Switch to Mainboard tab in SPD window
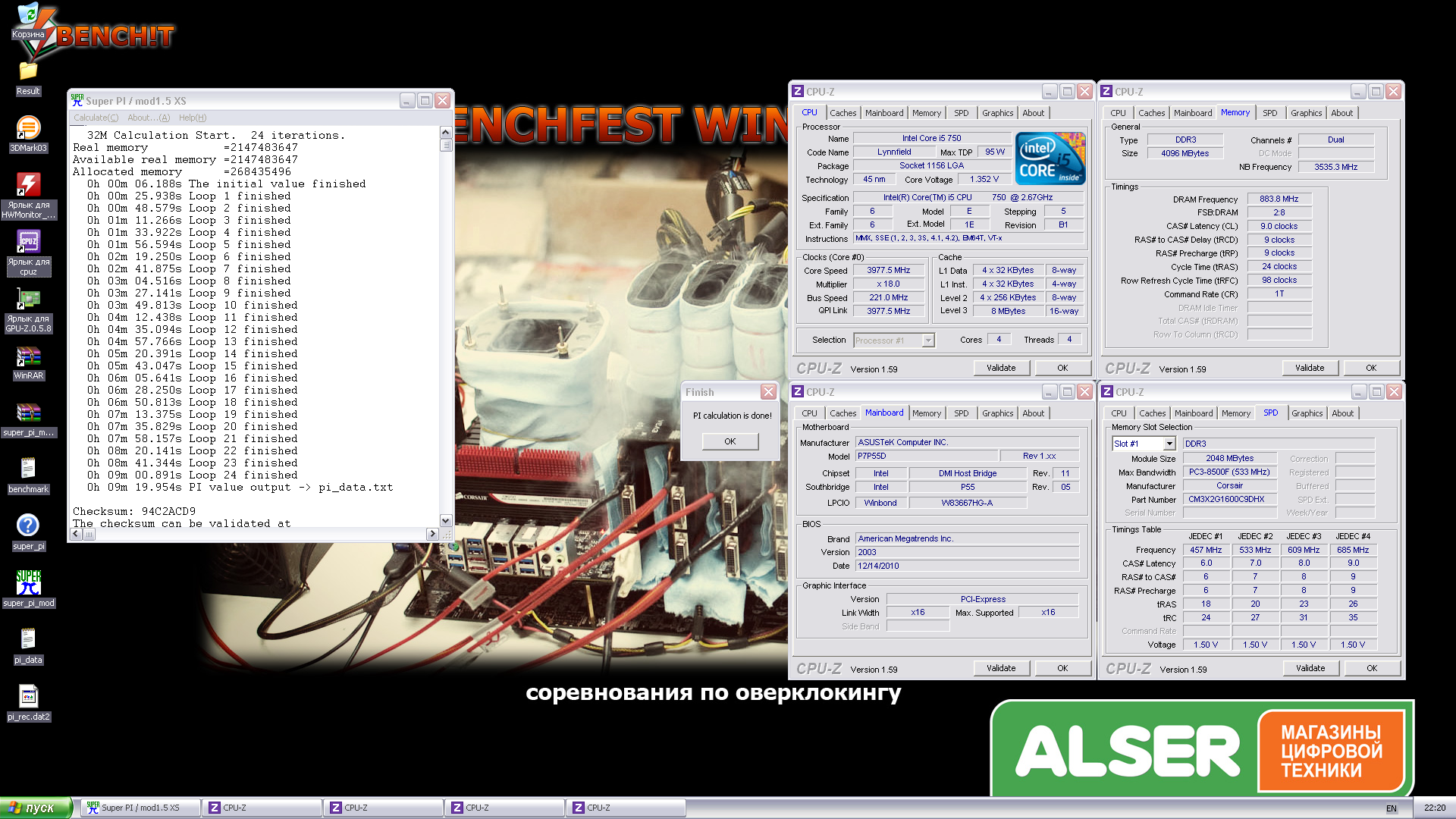This screenshot has height=819, width=1456. point(1193,413)
